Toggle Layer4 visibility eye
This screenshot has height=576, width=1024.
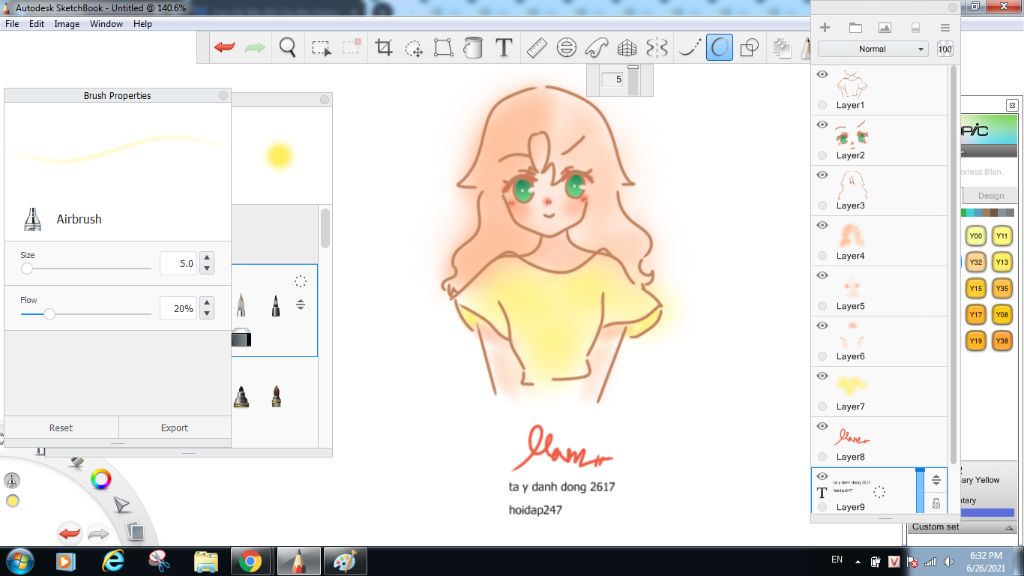coord(822,225)
